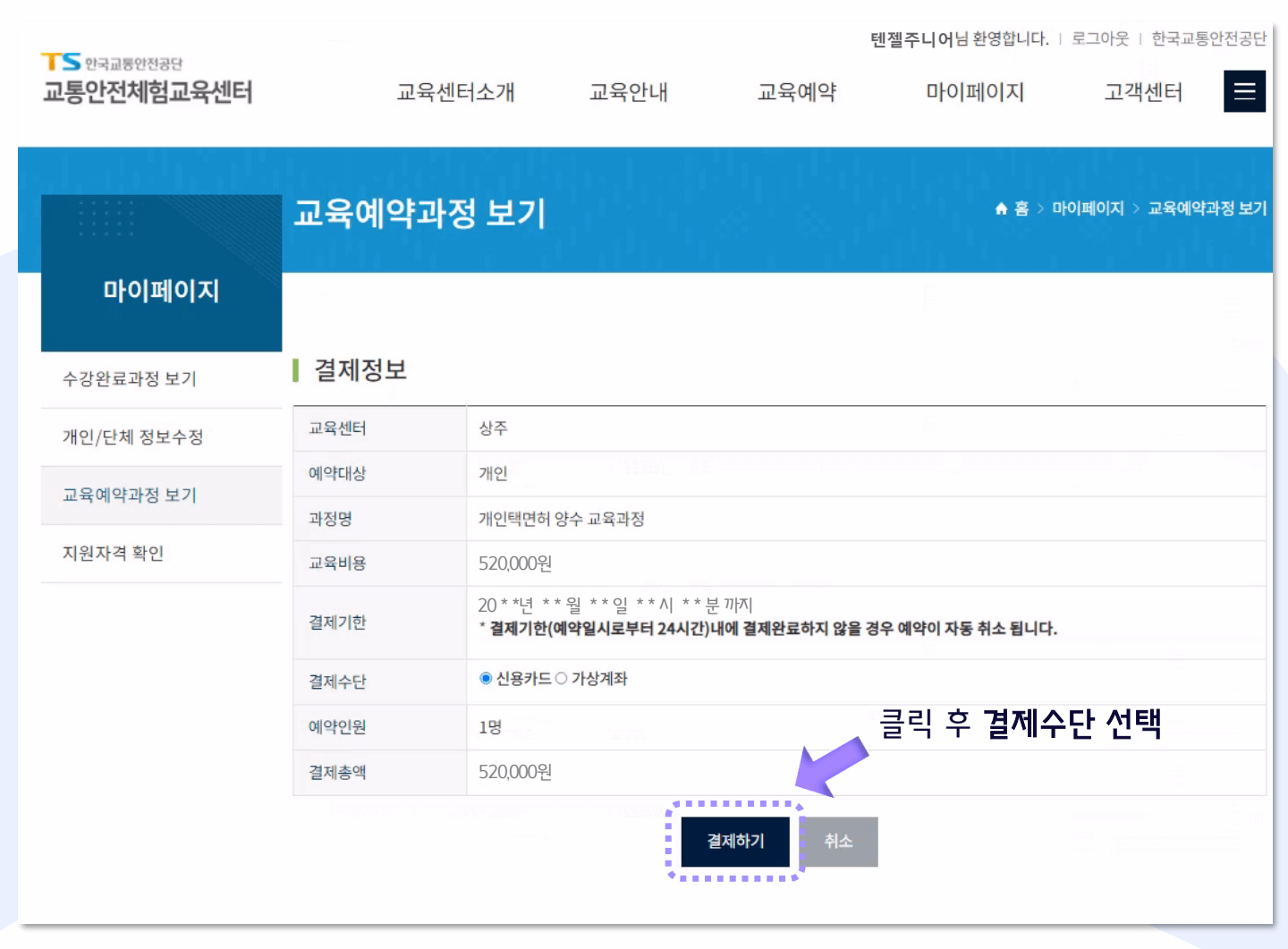The image size is (1288, 949).
Task: Click the 결제기한 auto-cancel notice text
Action: [768, 629]
